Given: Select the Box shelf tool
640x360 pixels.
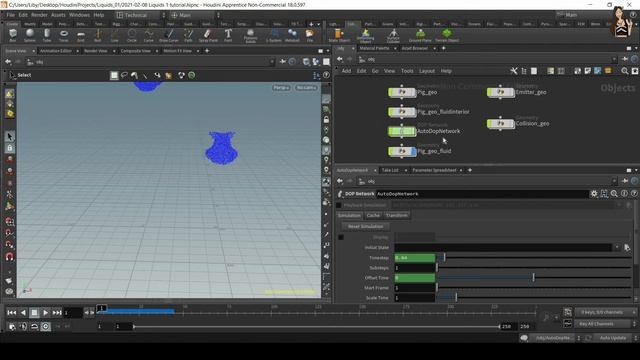Looking at the screenshot, I should (x=13, y=35).
